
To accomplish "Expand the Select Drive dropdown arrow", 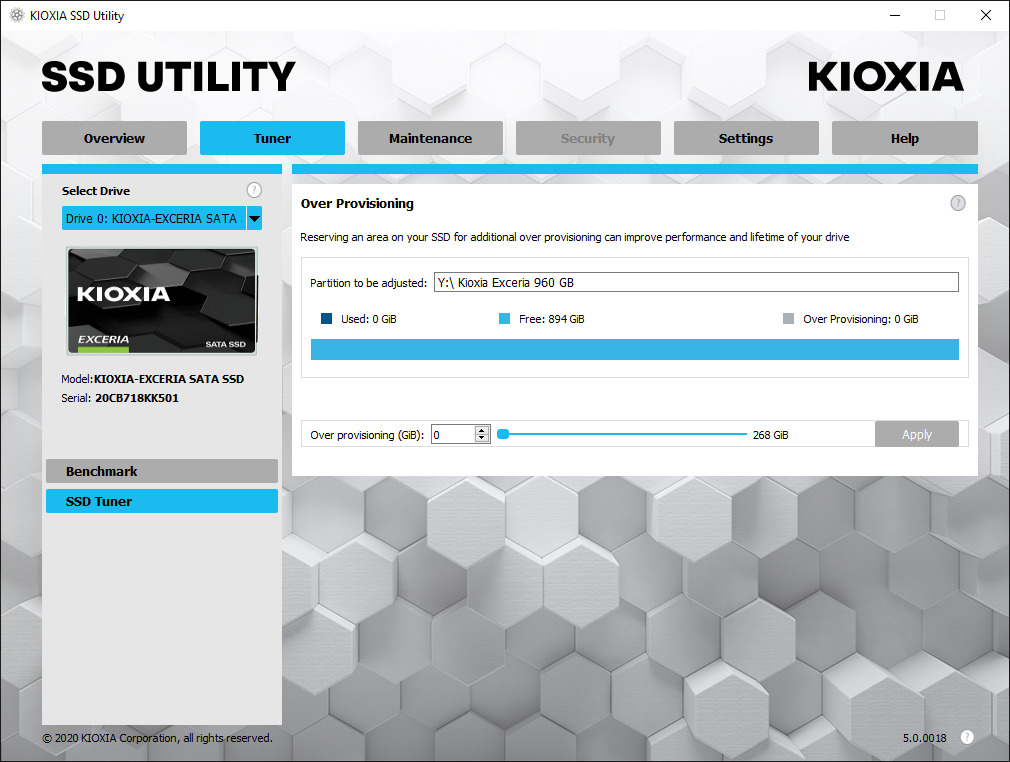I will (x=254, y=219).
